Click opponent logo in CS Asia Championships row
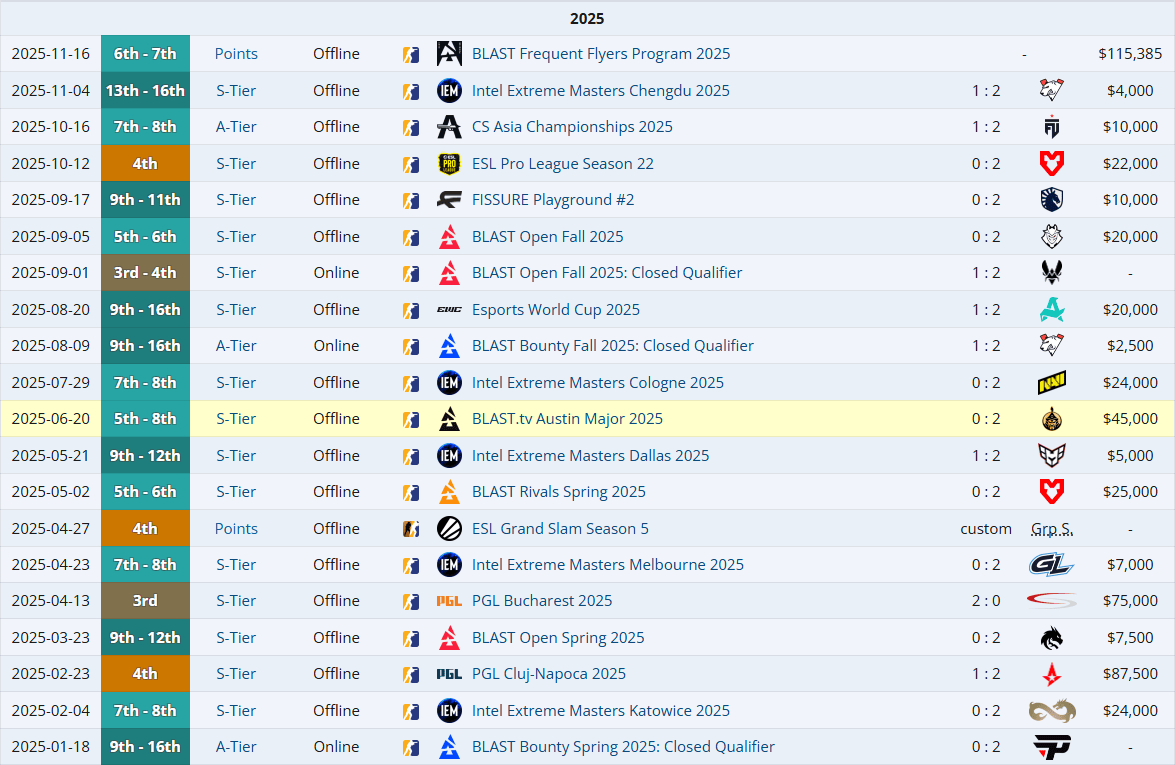Viewport: 1175px width, 765px height. (x=1051, y=127)
